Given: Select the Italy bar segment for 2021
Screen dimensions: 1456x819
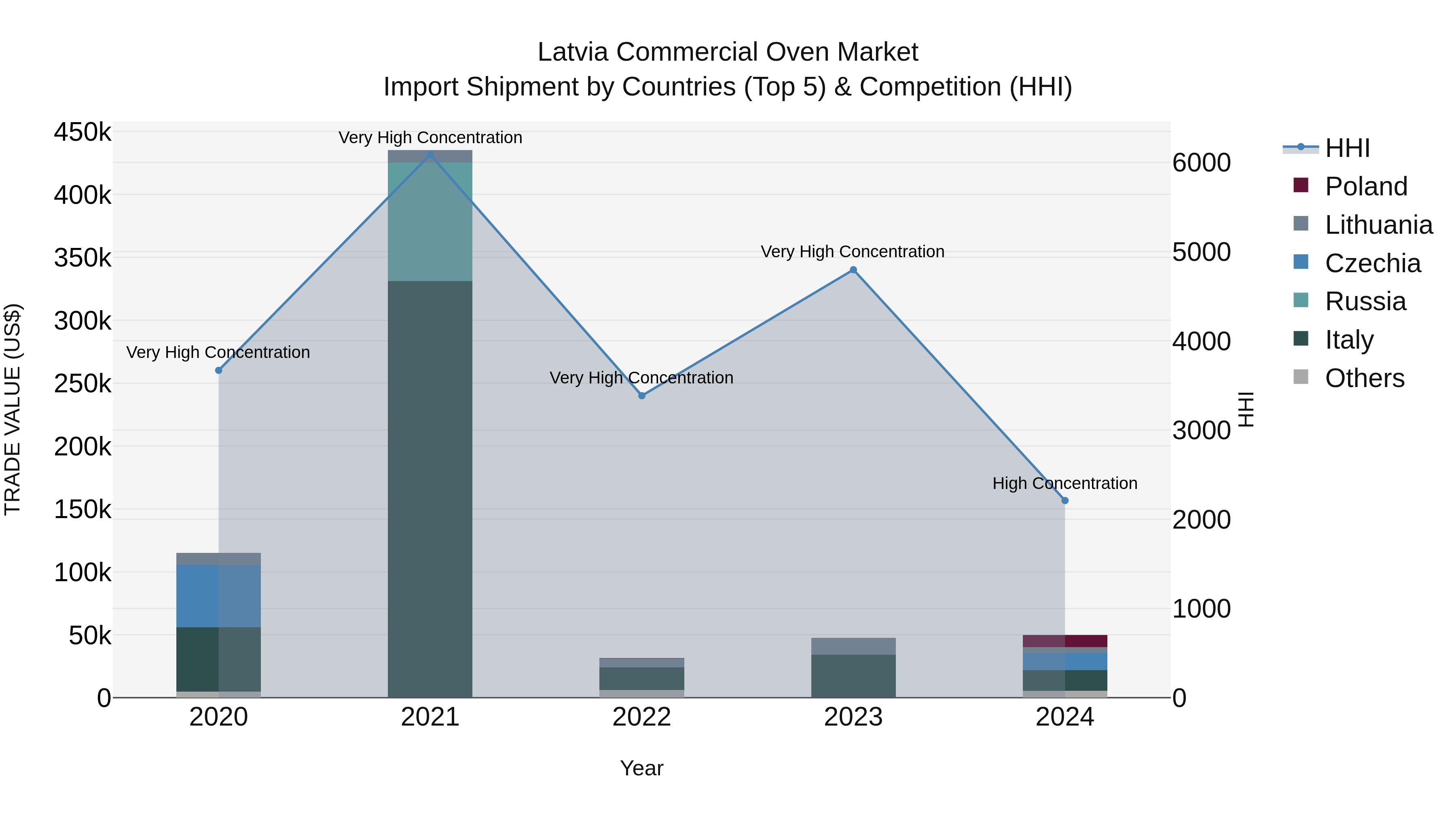Looking at the screenshot, I should click(x=430, y=489).
